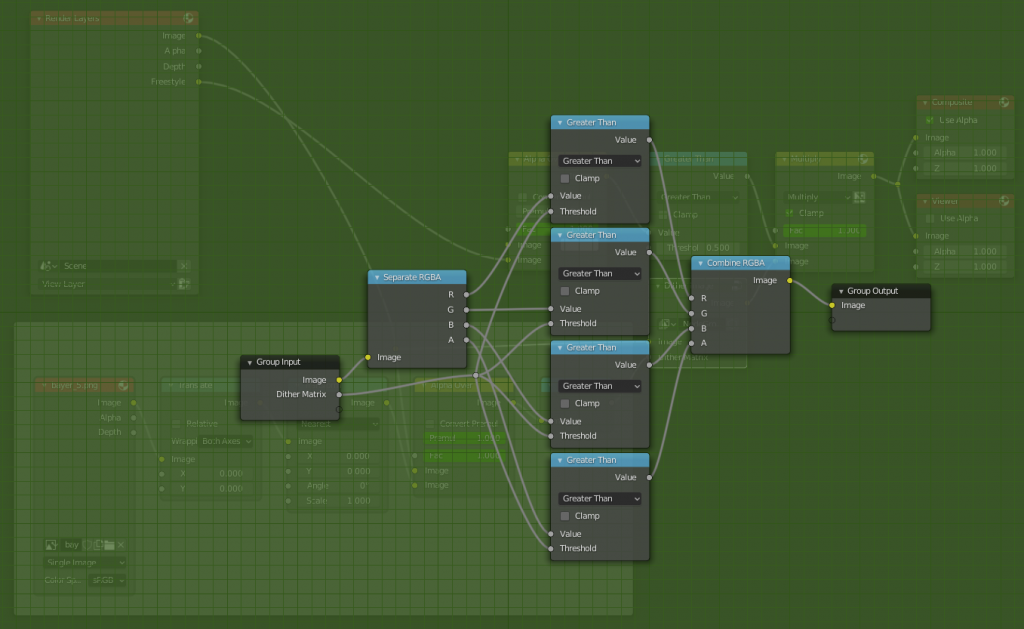Toggle Clamp in the Multiply node
This screenshot has height=629, width=1024.
(x=789, y=213)
